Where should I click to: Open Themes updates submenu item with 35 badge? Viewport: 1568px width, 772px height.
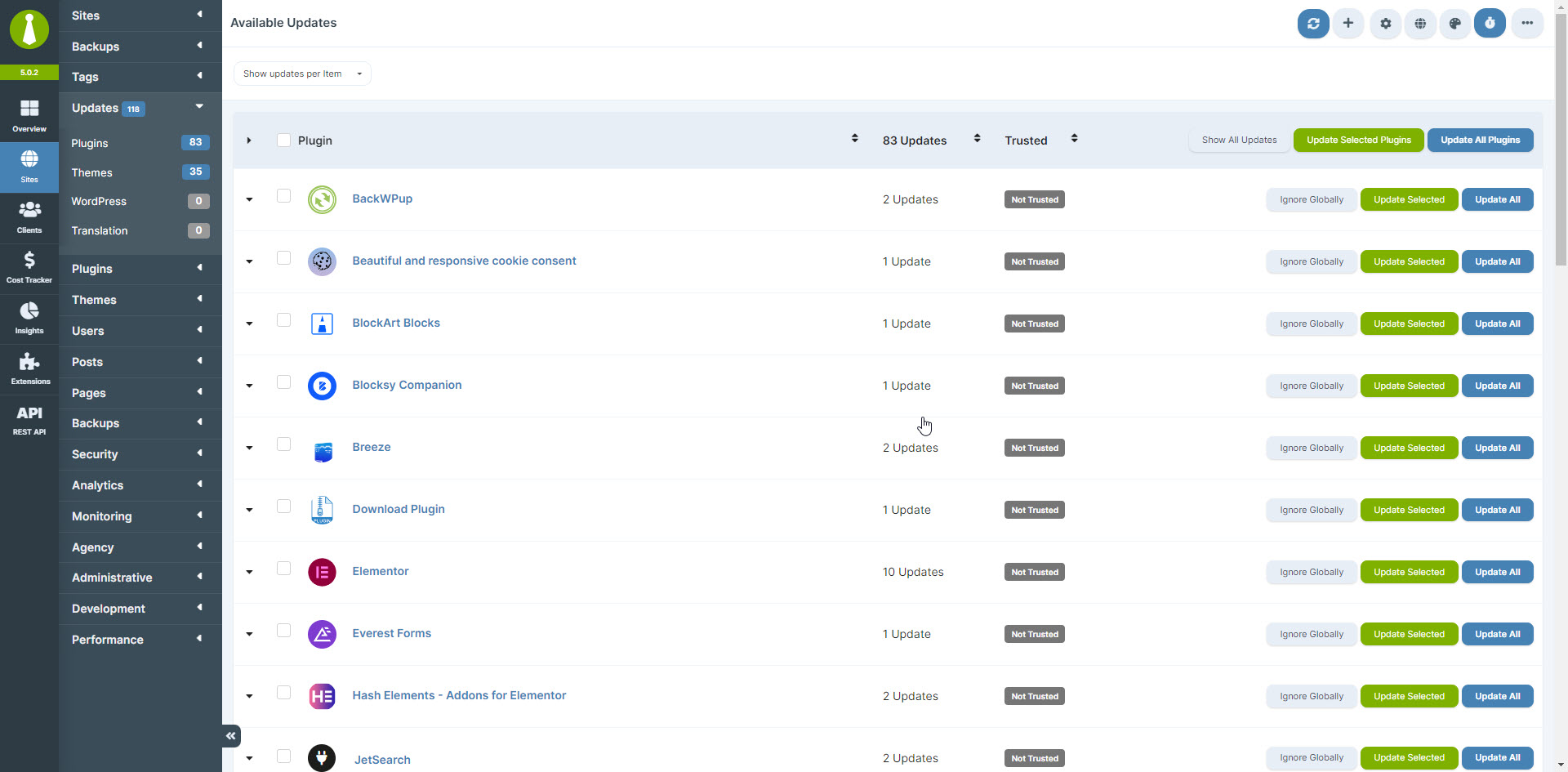[140, 172]
